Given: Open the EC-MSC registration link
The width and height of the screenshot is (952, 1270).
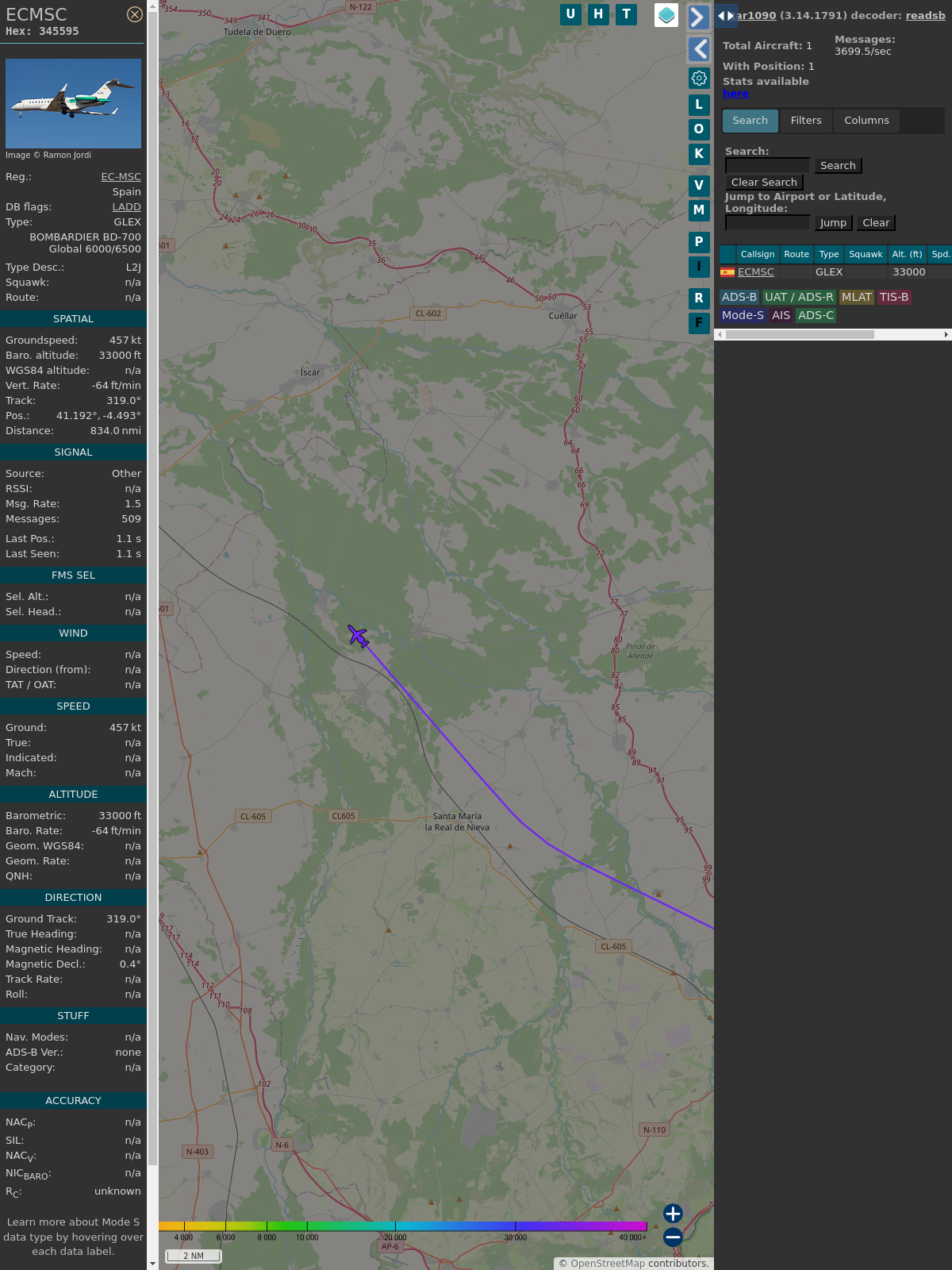Looking at the screenshot, I should coord(121,177).
